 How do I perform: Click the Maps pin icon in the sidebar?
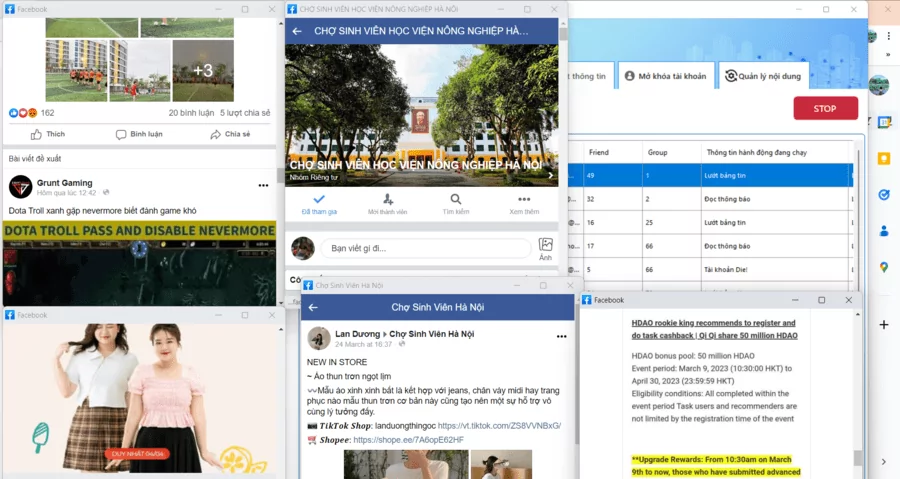click(x=884, y=267)
